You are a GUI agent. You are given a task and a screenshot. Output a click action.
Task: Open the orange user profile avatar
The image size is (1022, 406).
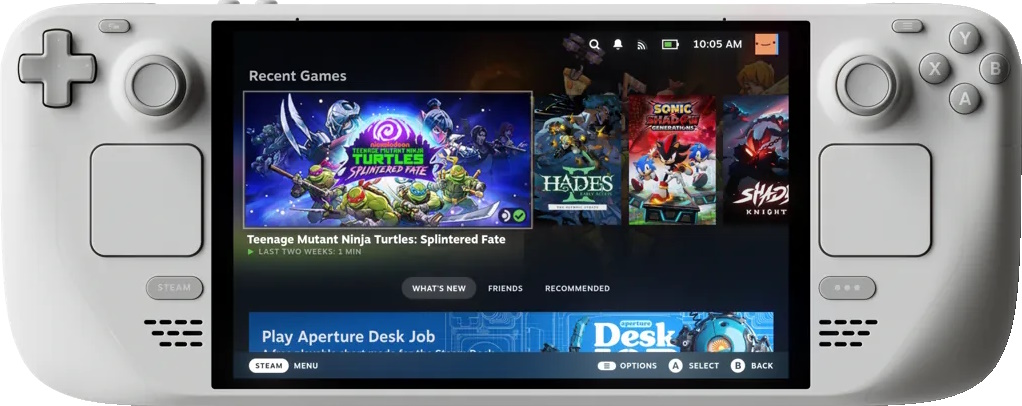(x=766, y=44)
